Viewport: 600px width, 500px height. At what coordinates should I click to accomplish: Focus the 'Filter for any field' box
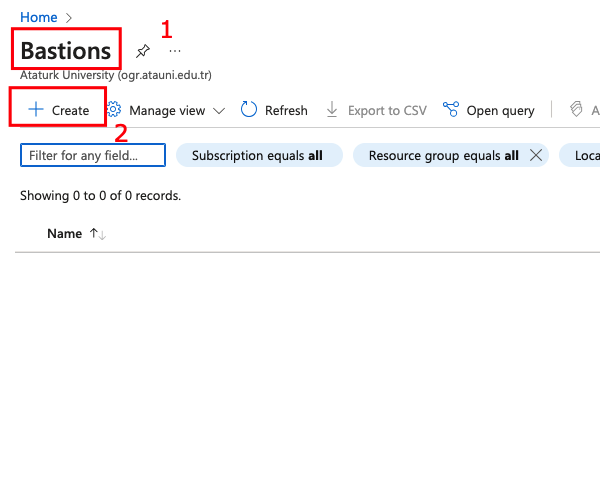pyautogui.click(x=93, y=155)
